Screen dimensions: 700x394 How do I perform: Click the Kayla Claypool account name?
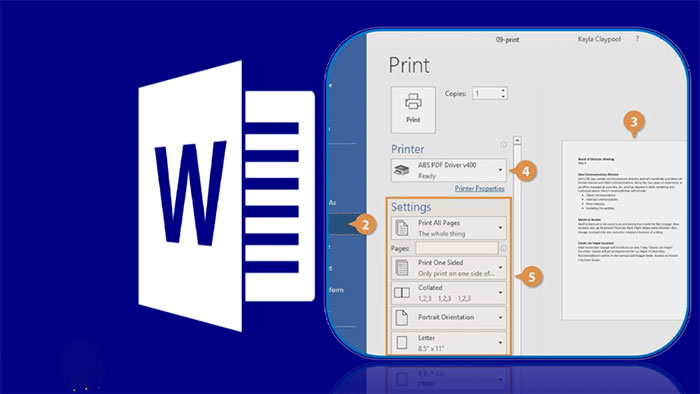599,39
